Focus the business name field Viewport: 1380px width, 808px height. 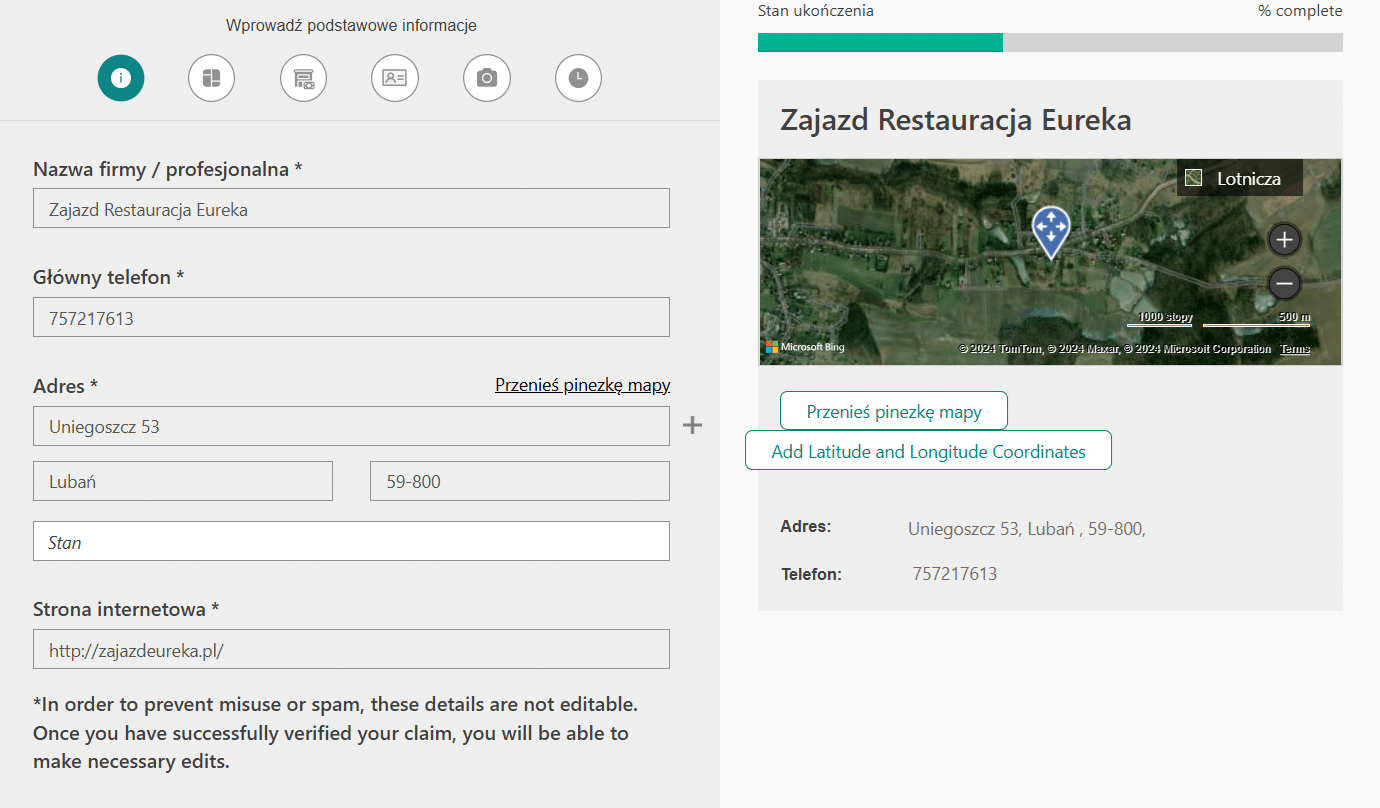[351, 208]
